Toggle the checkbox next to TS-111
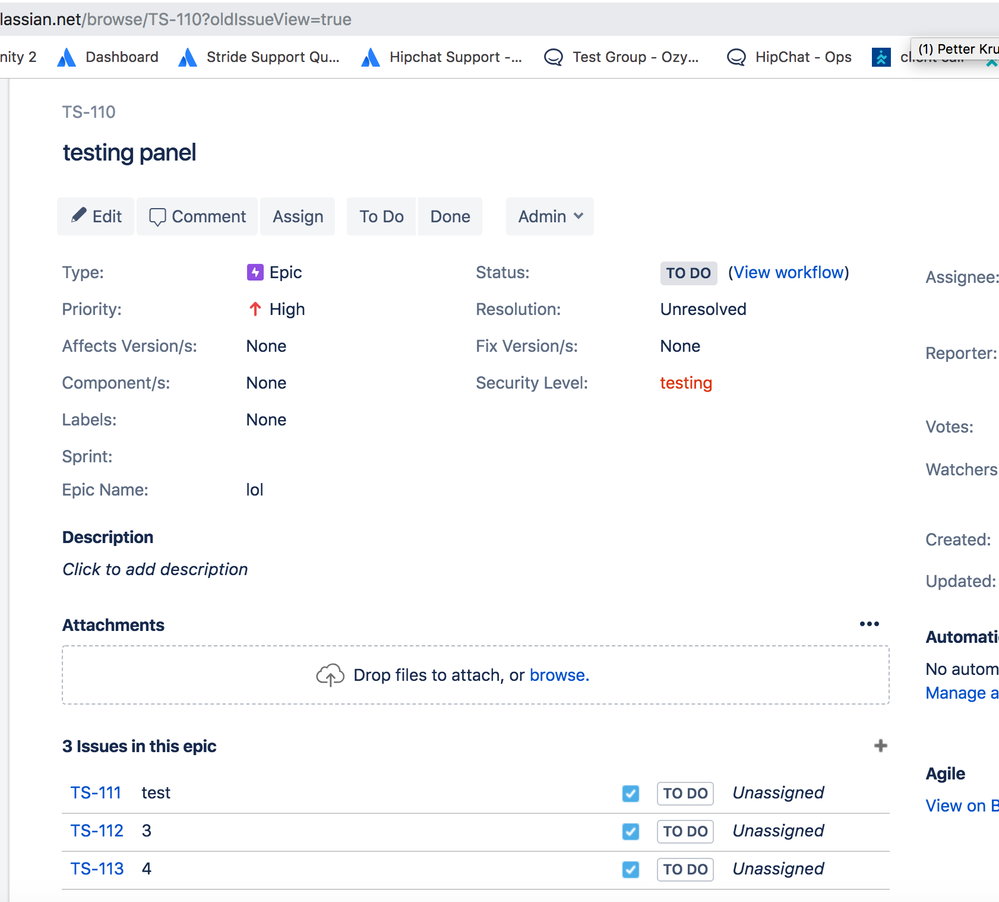999x902 pixels. [x=630, y=793]
